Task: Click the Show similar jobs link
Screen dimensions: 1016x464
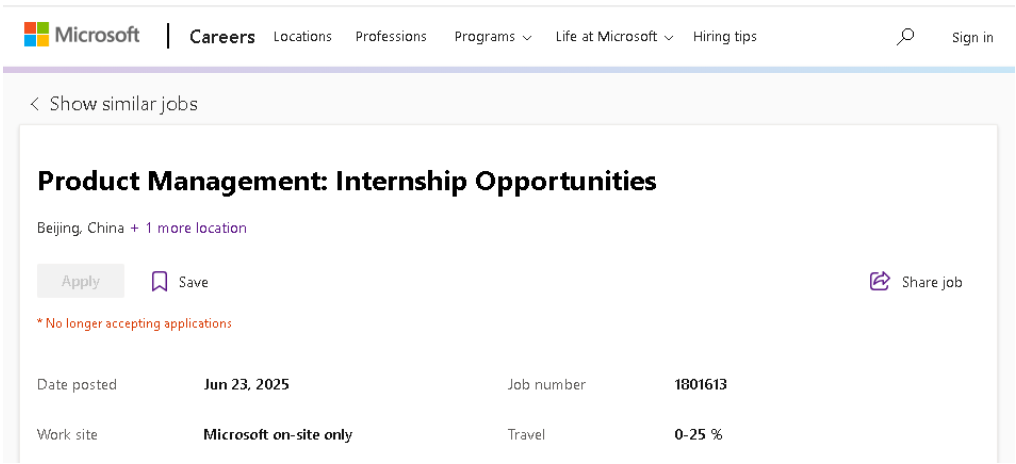Action: coord(124,104)
